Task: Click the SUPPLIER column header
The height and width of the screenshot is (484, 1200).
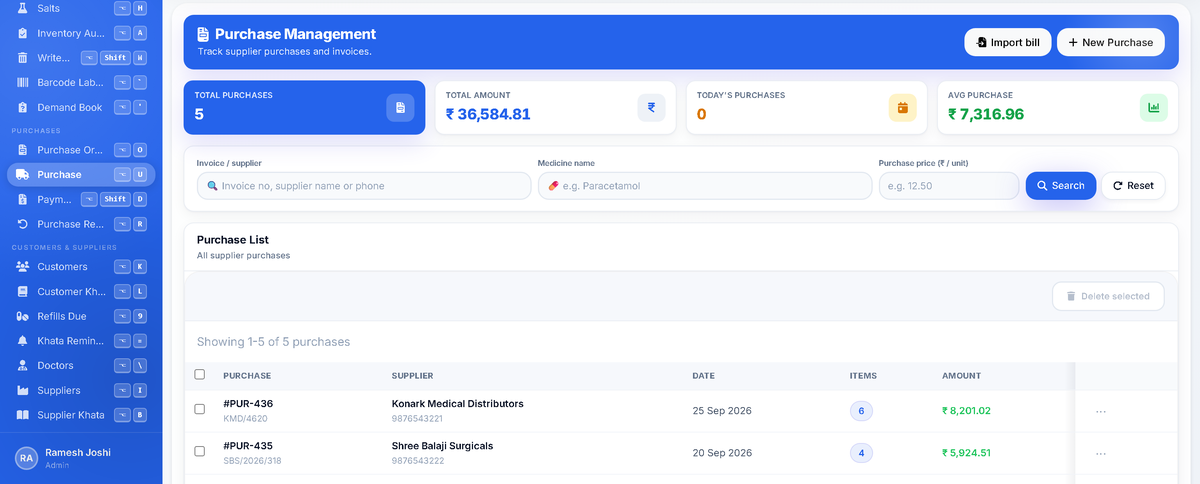Action: tap(412, 376)
